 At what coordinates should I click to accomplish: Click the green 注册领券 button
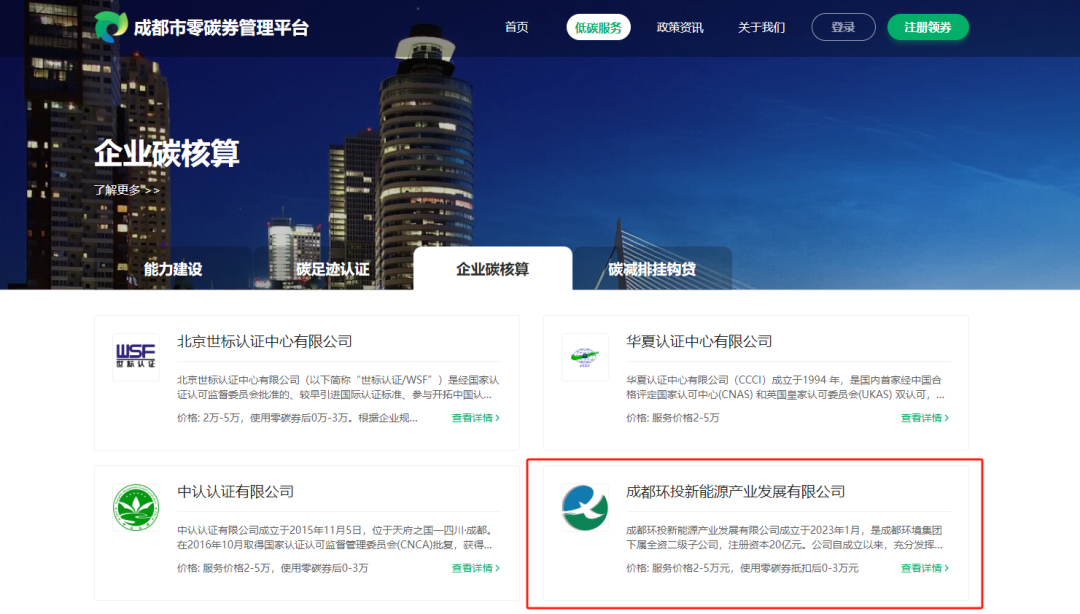tap(928, 27)
